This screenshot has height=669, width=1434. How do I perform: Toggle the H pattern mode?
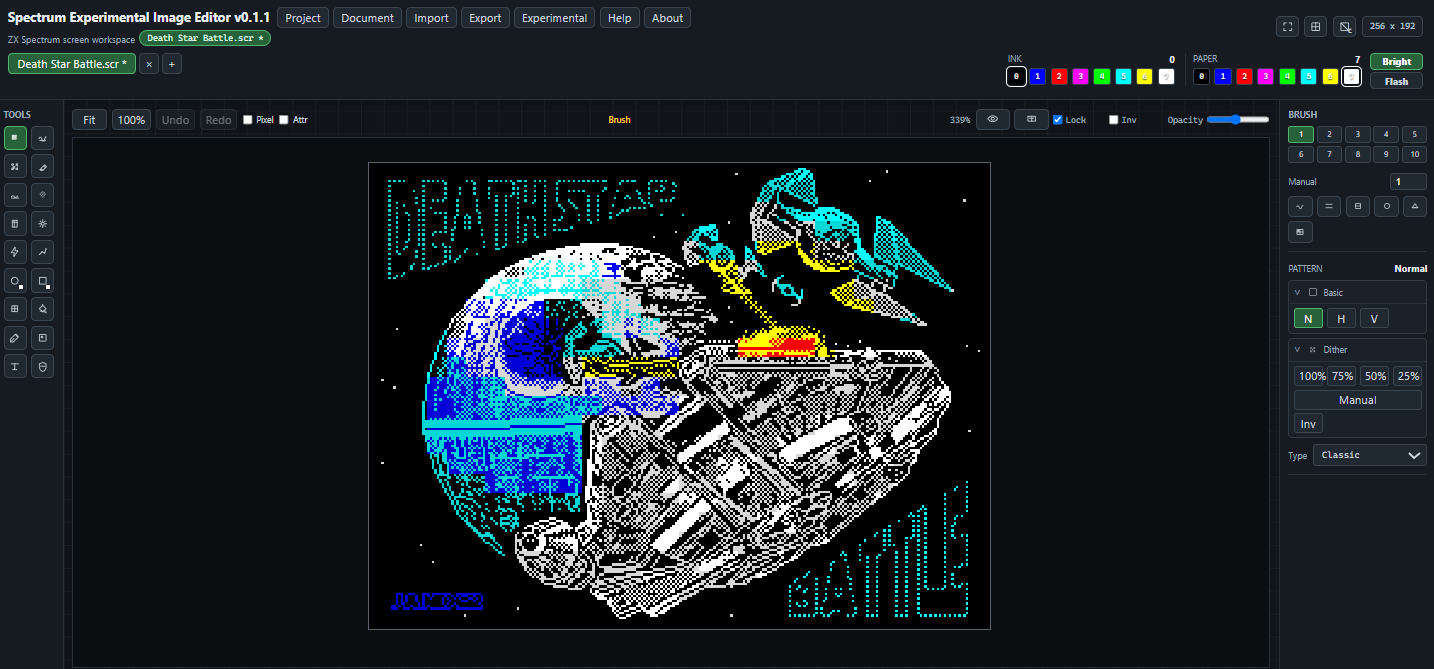point(1341,319)
